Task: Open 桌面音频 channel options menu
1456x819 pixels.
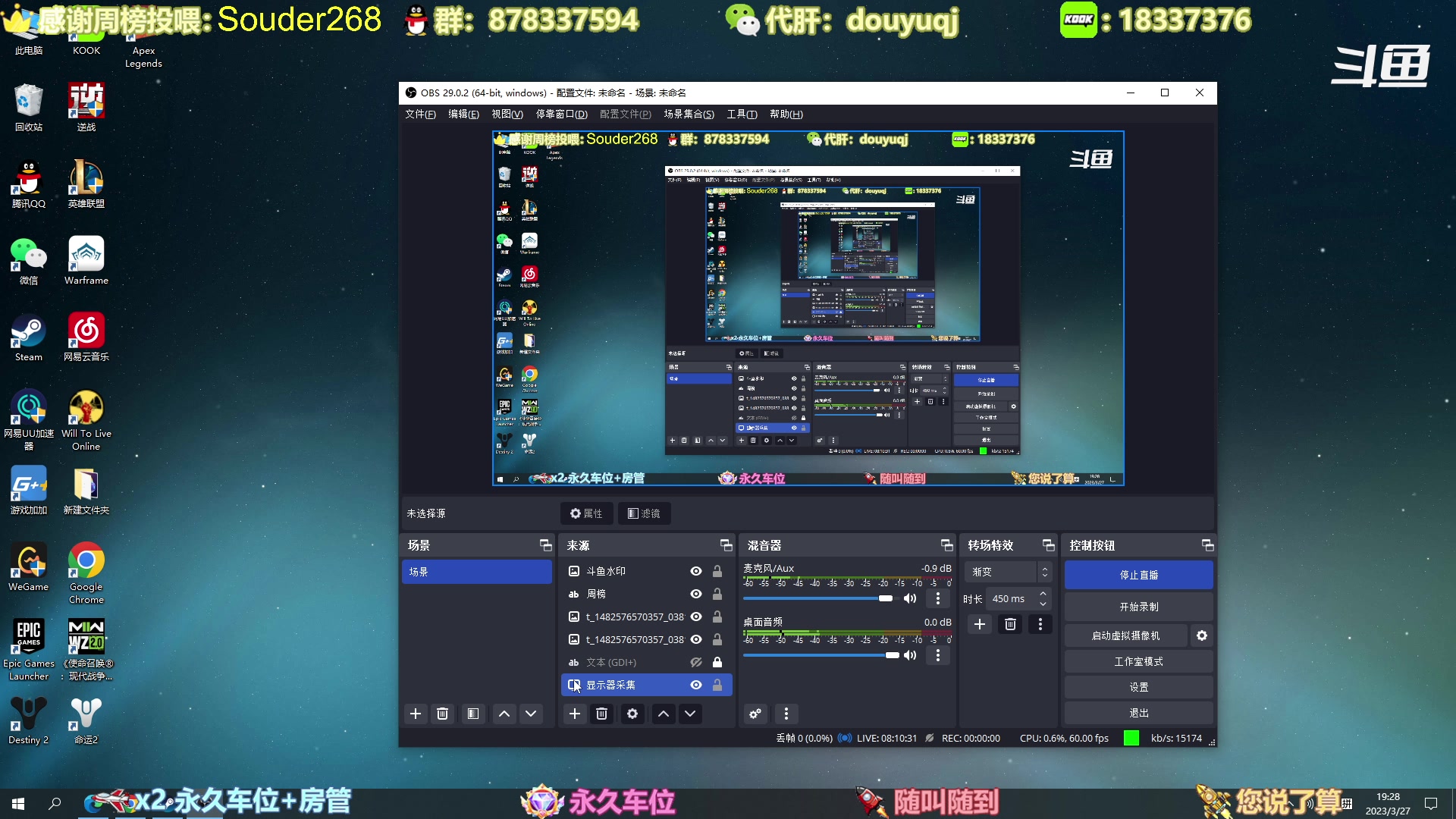Action: point(938,655)
